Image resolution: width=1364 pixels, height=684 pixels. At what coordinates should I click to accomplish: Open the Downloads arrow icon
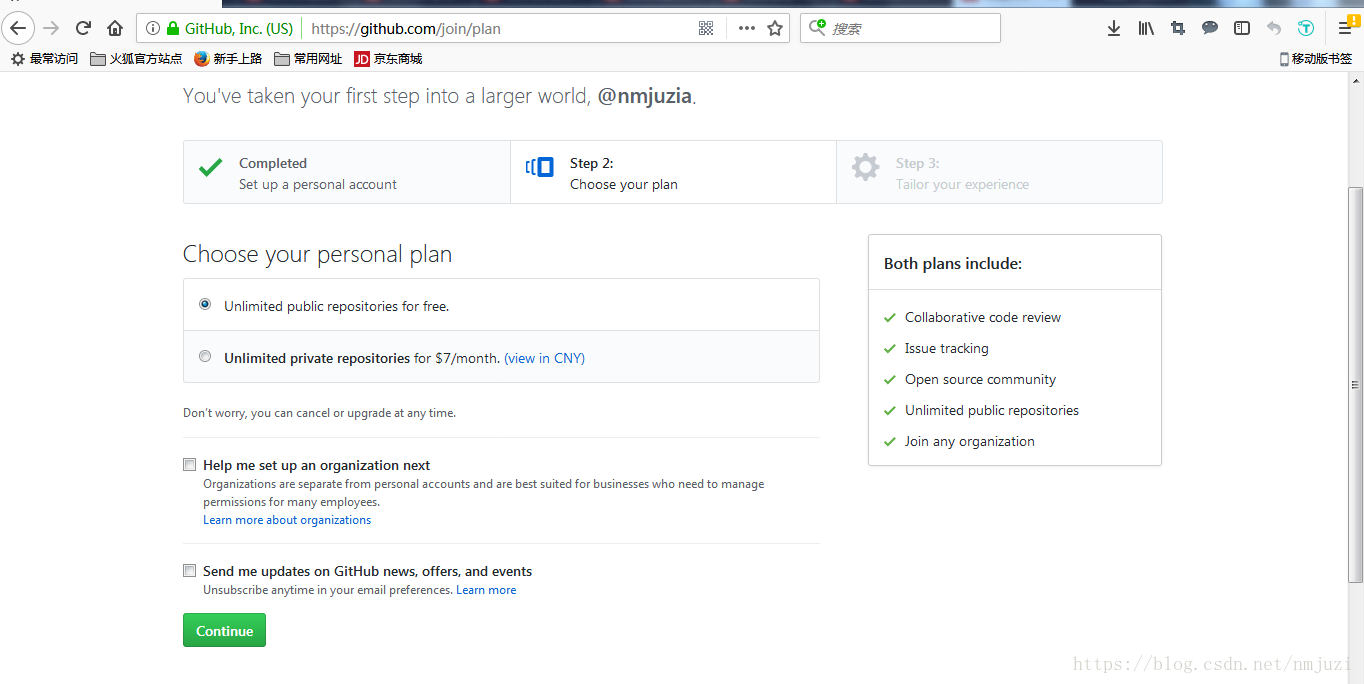[x=1114, y=28]
